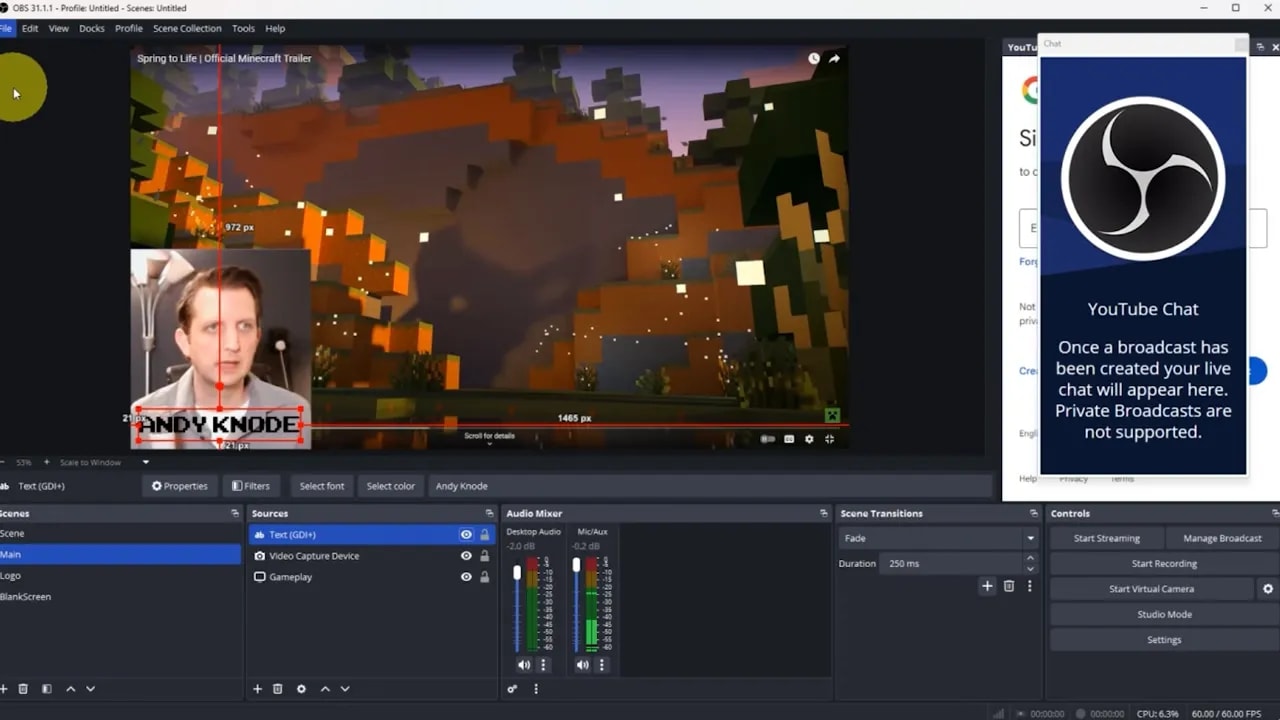Toggle visibility of the Gameplay source
The image size is (1280, 720).
point(465,576)
